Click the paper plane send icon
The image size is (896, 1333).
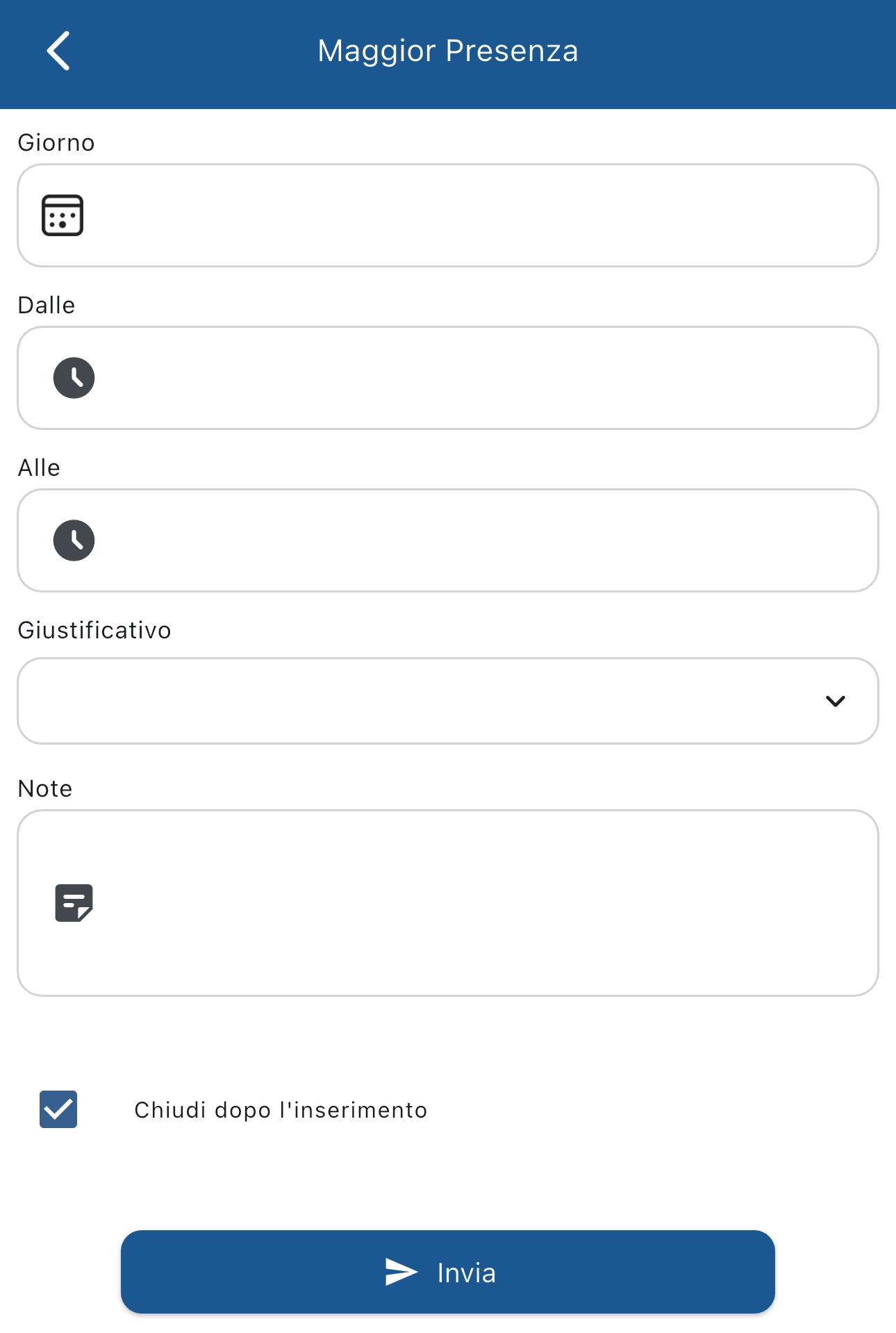pos(401,1272)
